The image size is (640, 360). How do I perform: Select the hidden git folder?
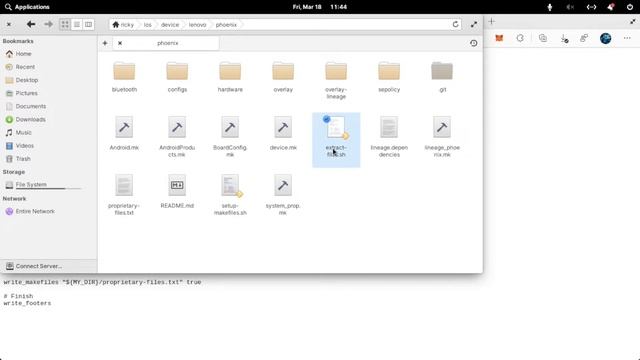442,77
